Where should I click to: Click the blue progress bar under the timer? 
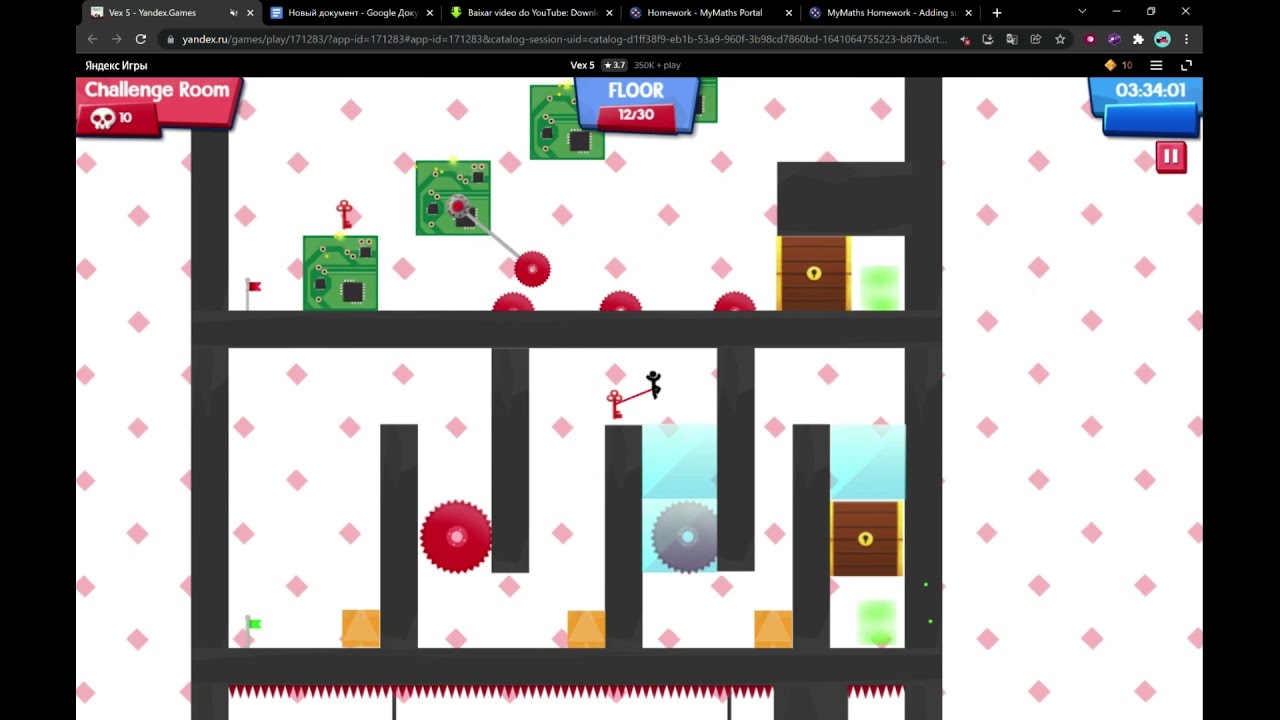pyautogui.click(x=1151, y=120)
